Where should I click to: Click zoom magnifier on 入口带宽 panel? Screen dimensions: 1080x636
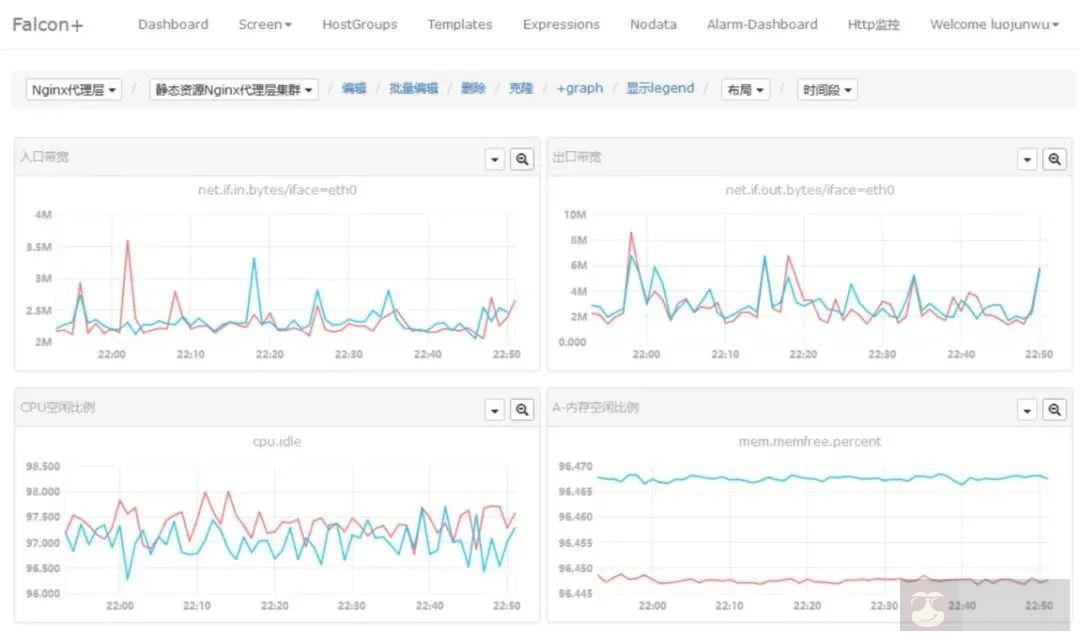click(x=522, y=159)
